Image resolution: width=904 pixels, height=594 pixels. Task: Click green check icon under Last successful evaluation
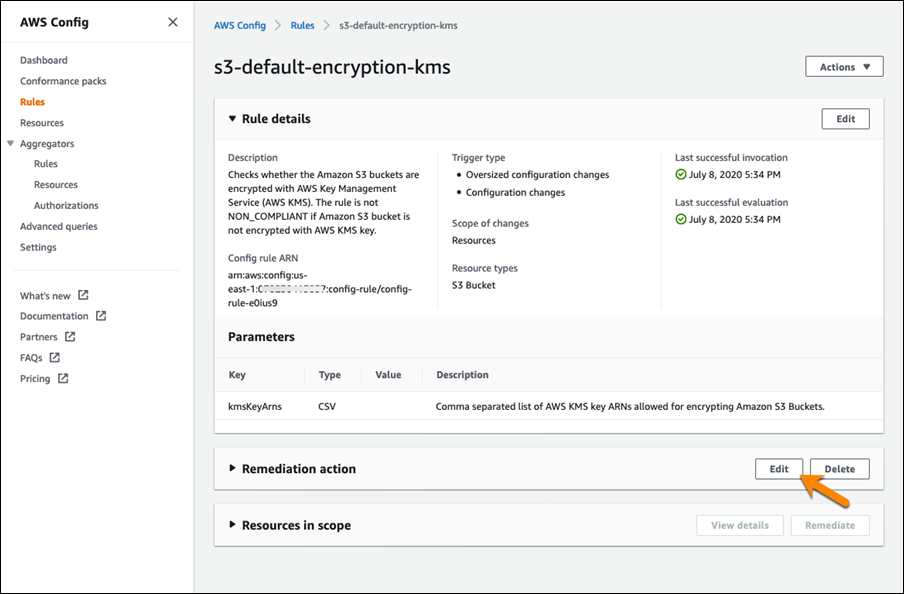[681, 219]
